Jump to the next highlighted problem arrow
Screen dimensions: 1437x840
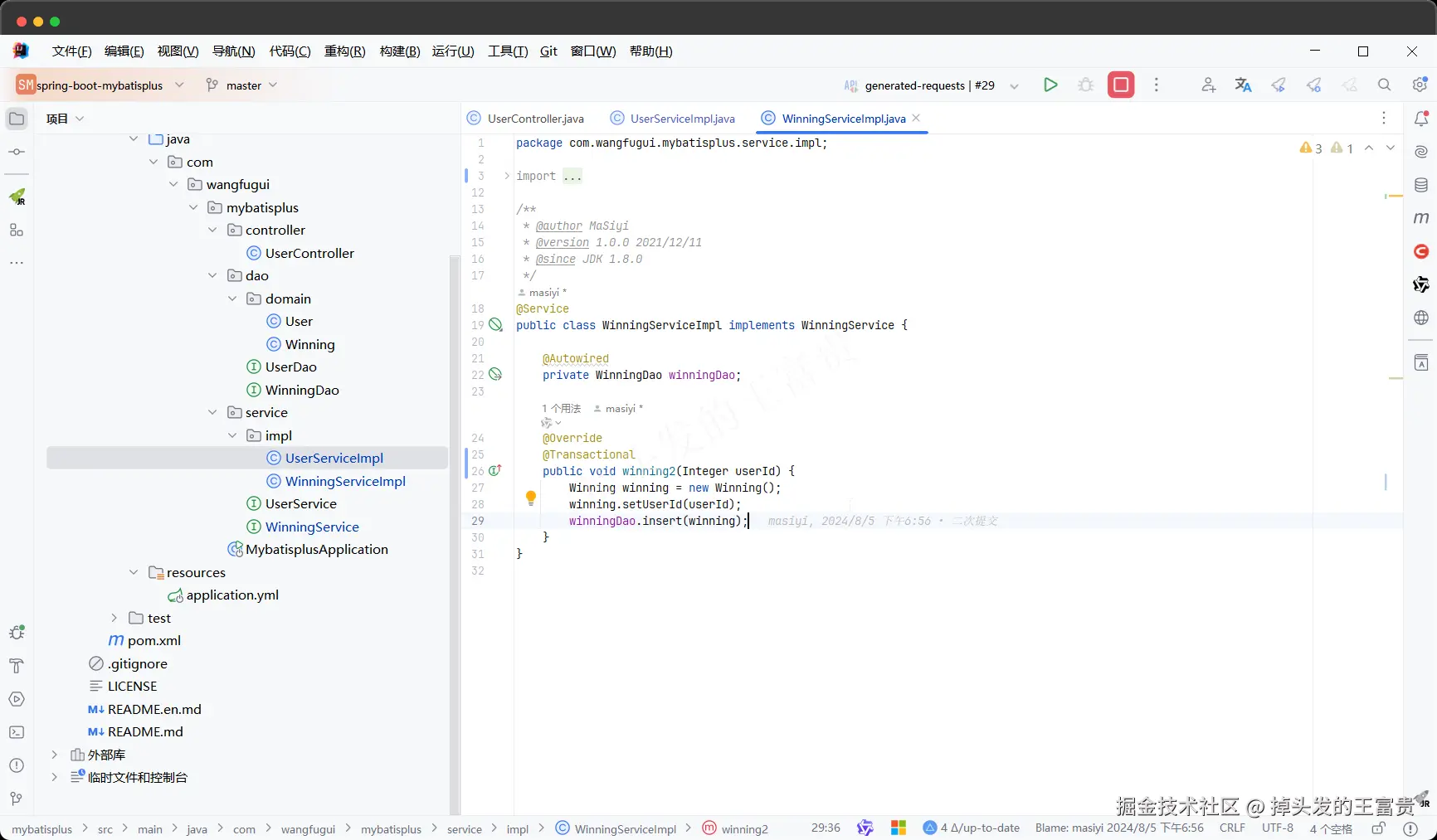[1391, 148]
